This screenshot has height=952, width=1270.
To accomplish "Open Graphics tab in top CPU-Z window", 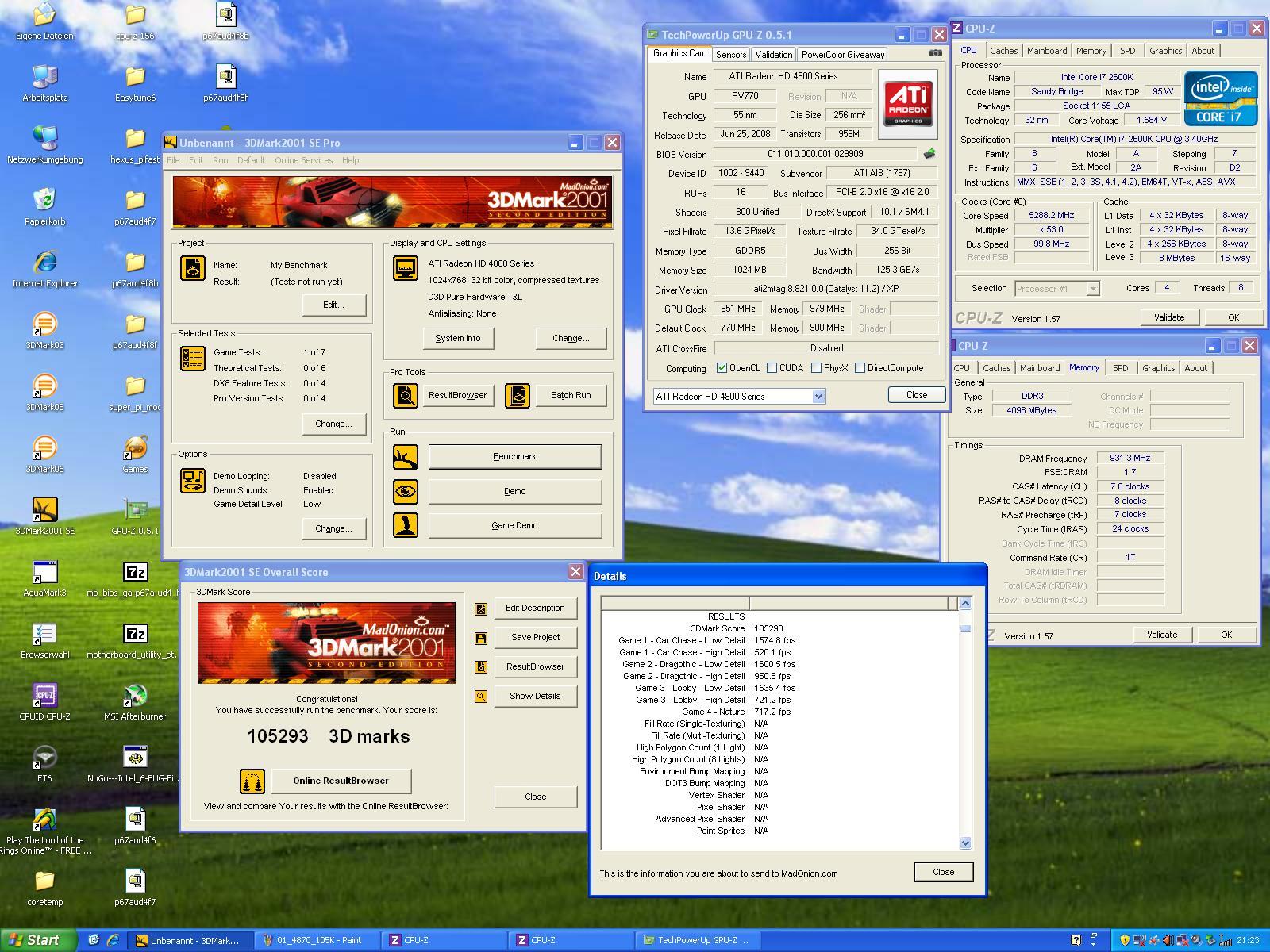I will coord(1165,51).
